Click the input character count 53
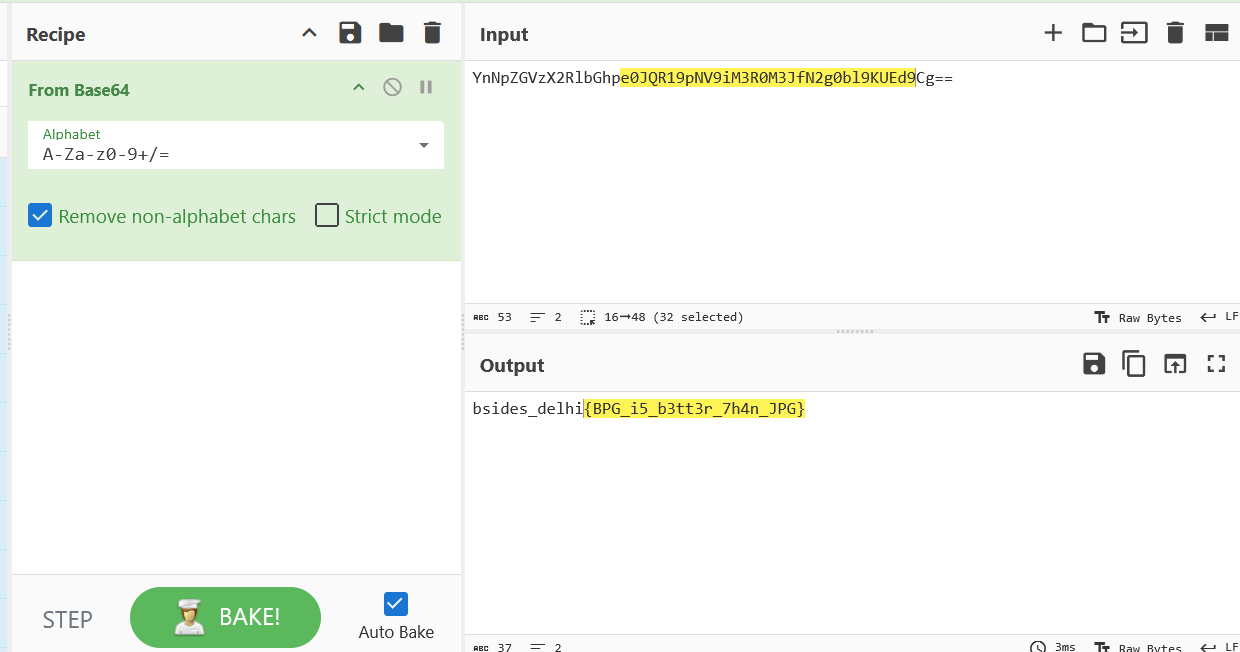The width and height of the screenshot is (1240, 652). coord(493,317)
